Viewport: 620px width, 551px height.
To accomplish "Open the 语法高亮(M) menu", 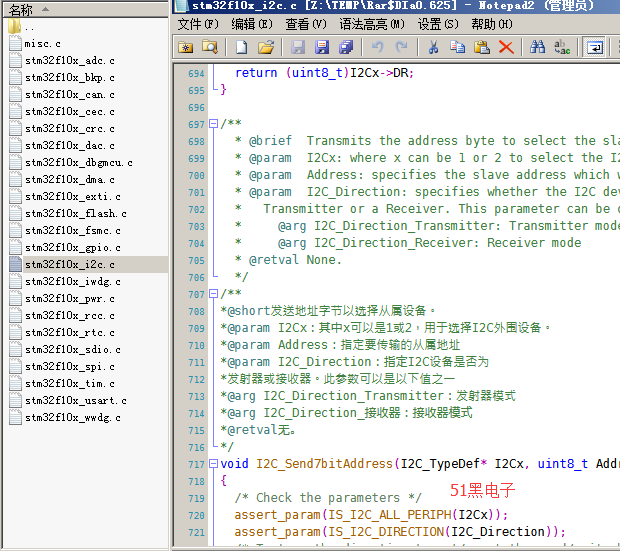I will pyautogui.click(x=372, y=25).
